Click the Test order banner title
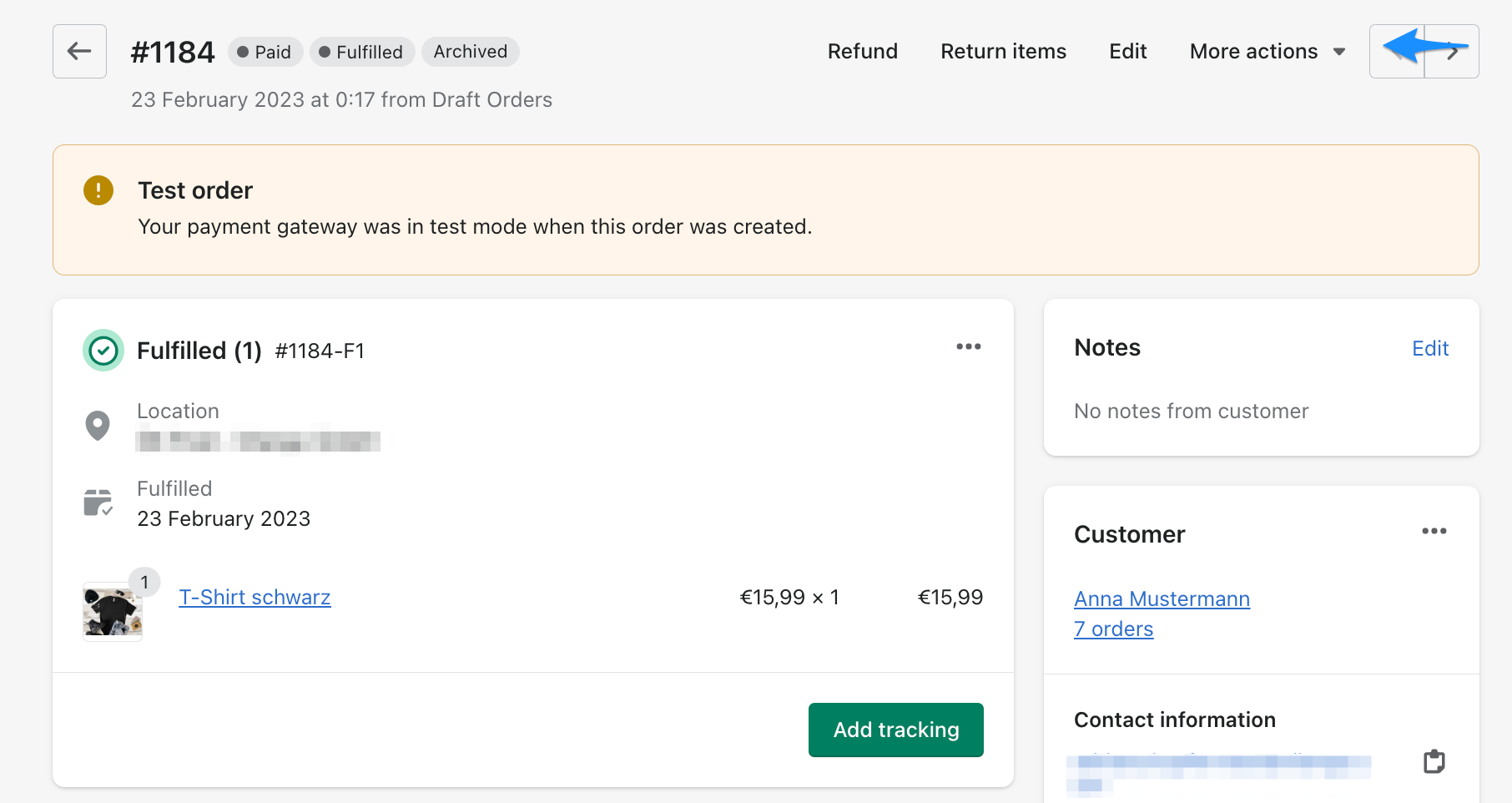 point(195,190)
